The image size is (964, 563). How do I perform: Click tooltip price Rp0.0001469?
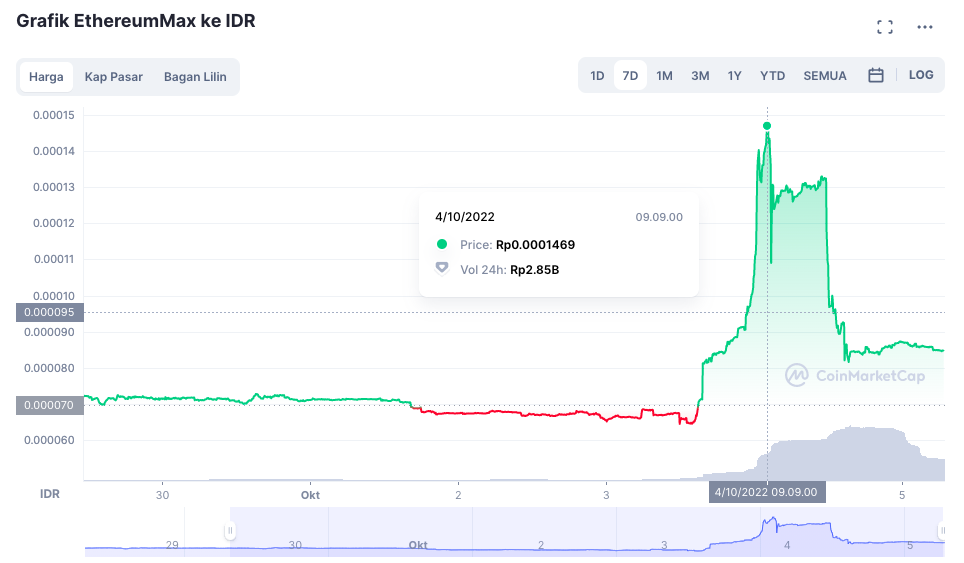pos(535,245)
